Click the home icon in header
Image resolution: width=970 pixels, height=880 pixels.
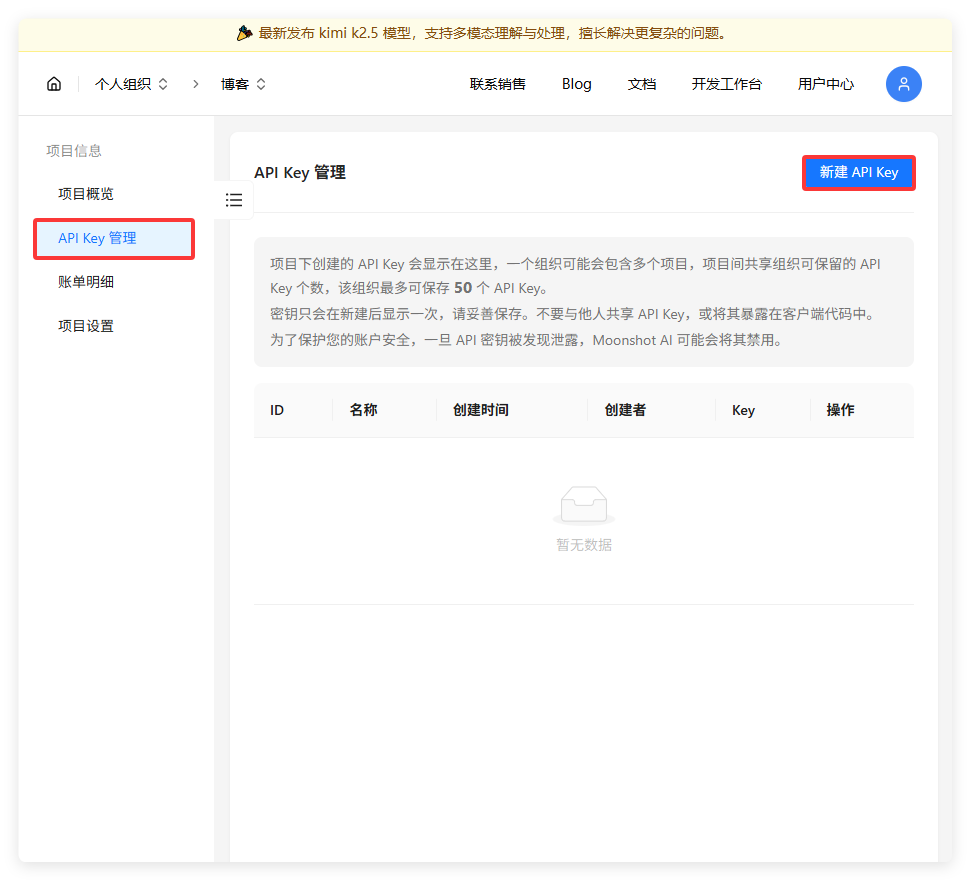[x=54, y=84]
